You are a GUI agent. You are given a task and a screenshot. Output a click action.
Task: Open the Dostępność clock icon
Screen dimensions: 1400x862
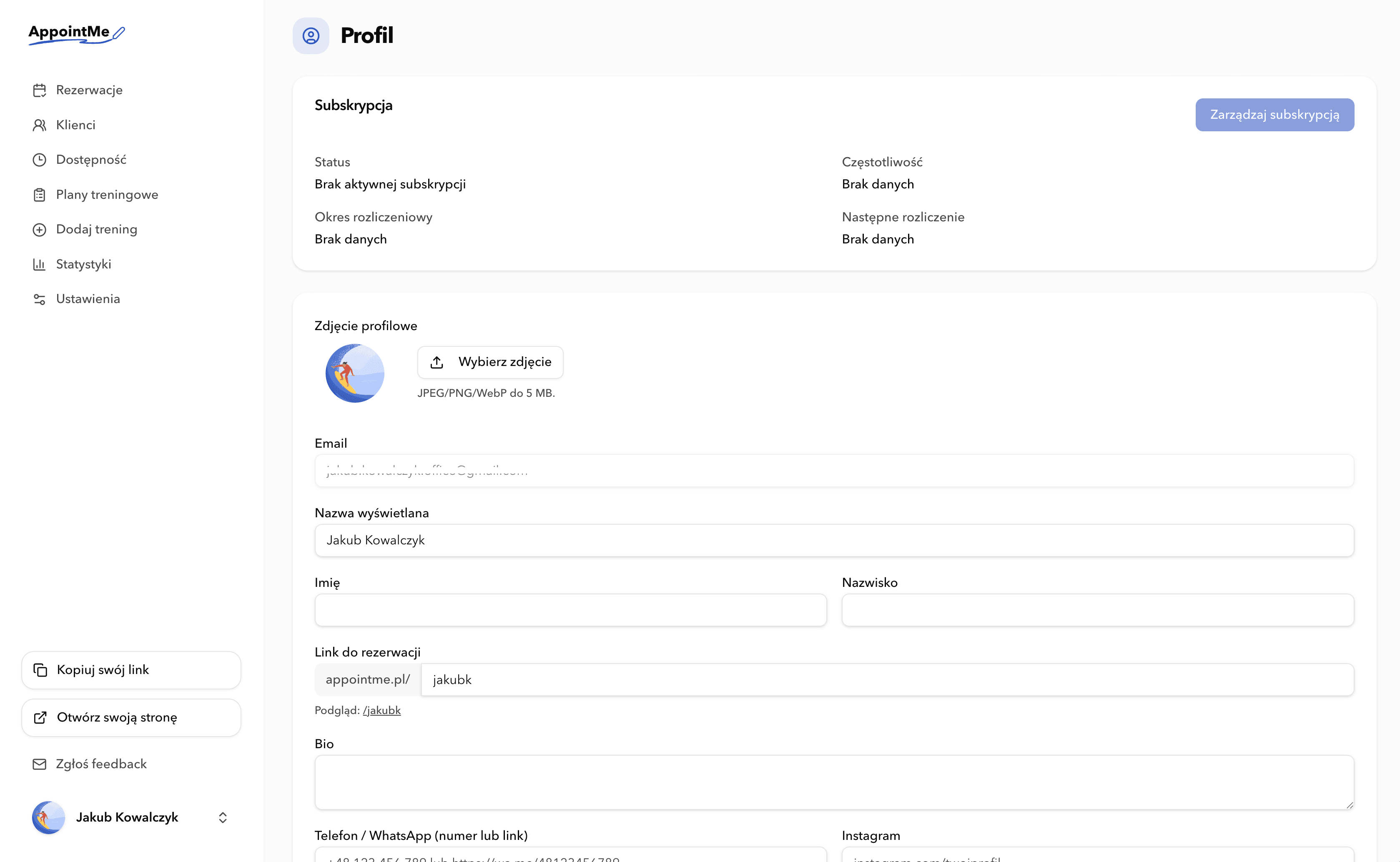click(x=39, y=160)
